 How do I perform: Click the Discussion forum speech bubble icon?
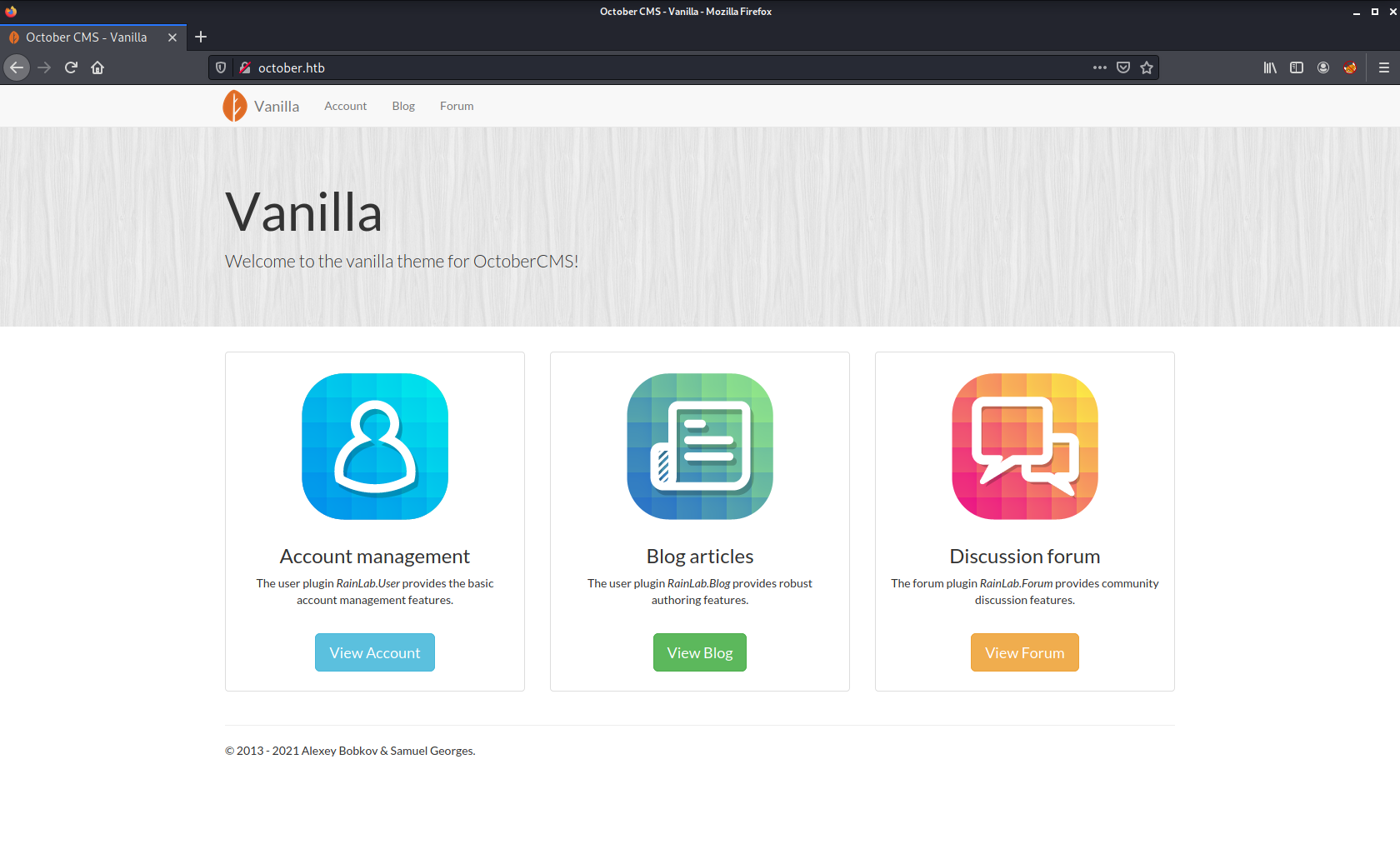(x=1024, y=447)
